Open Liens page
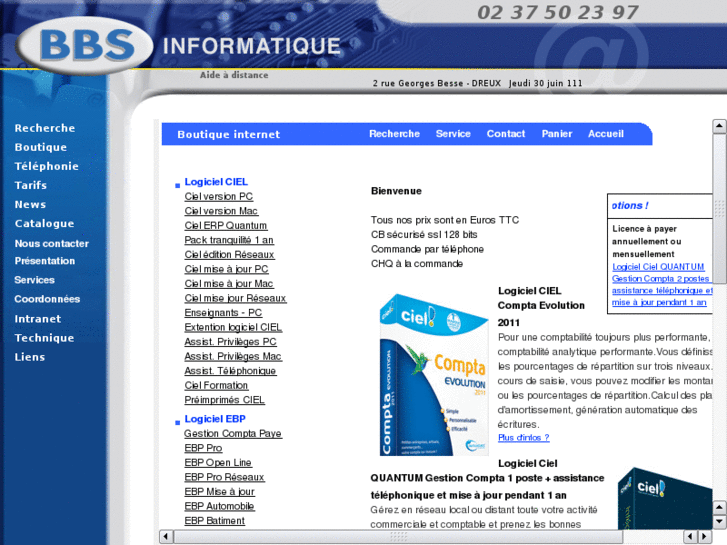The height and width of the screenshot is (545, 727). 30,357
